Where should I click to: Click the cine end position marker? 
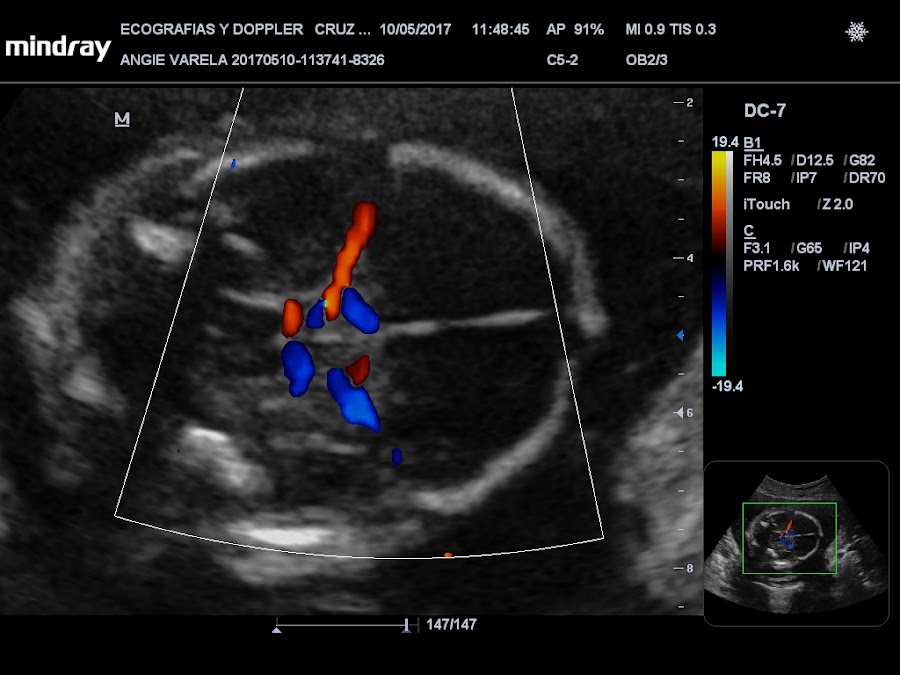pyautogui.click(x=406, y=626)
